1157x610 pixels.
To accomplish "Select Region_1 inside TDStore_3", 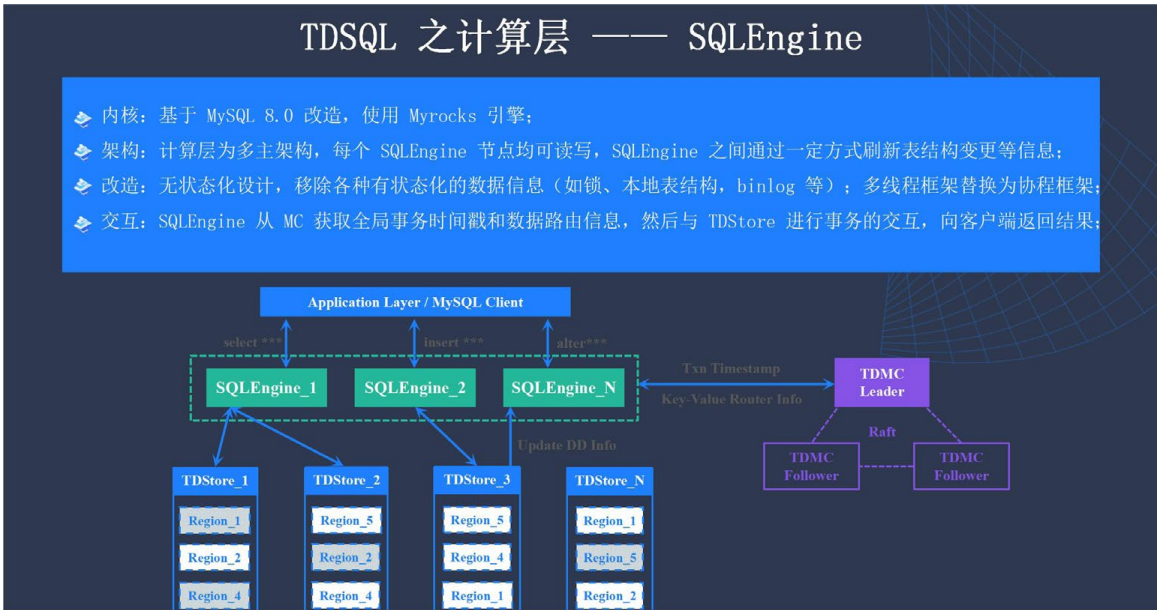I will pyautogui.click(x=477, y=595).
